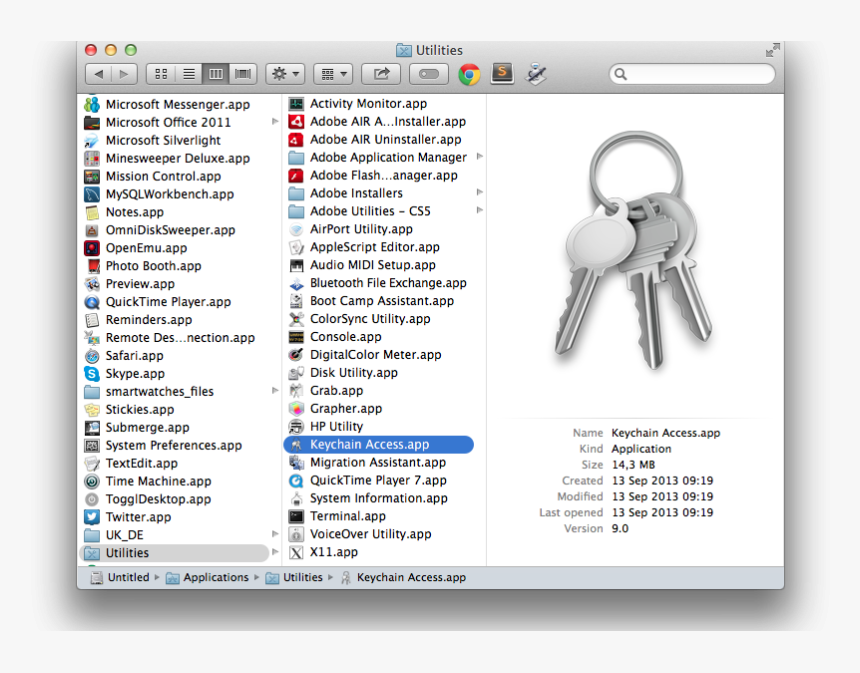
Task: Select the Console.app icon
Action: [x=296, y=337]
